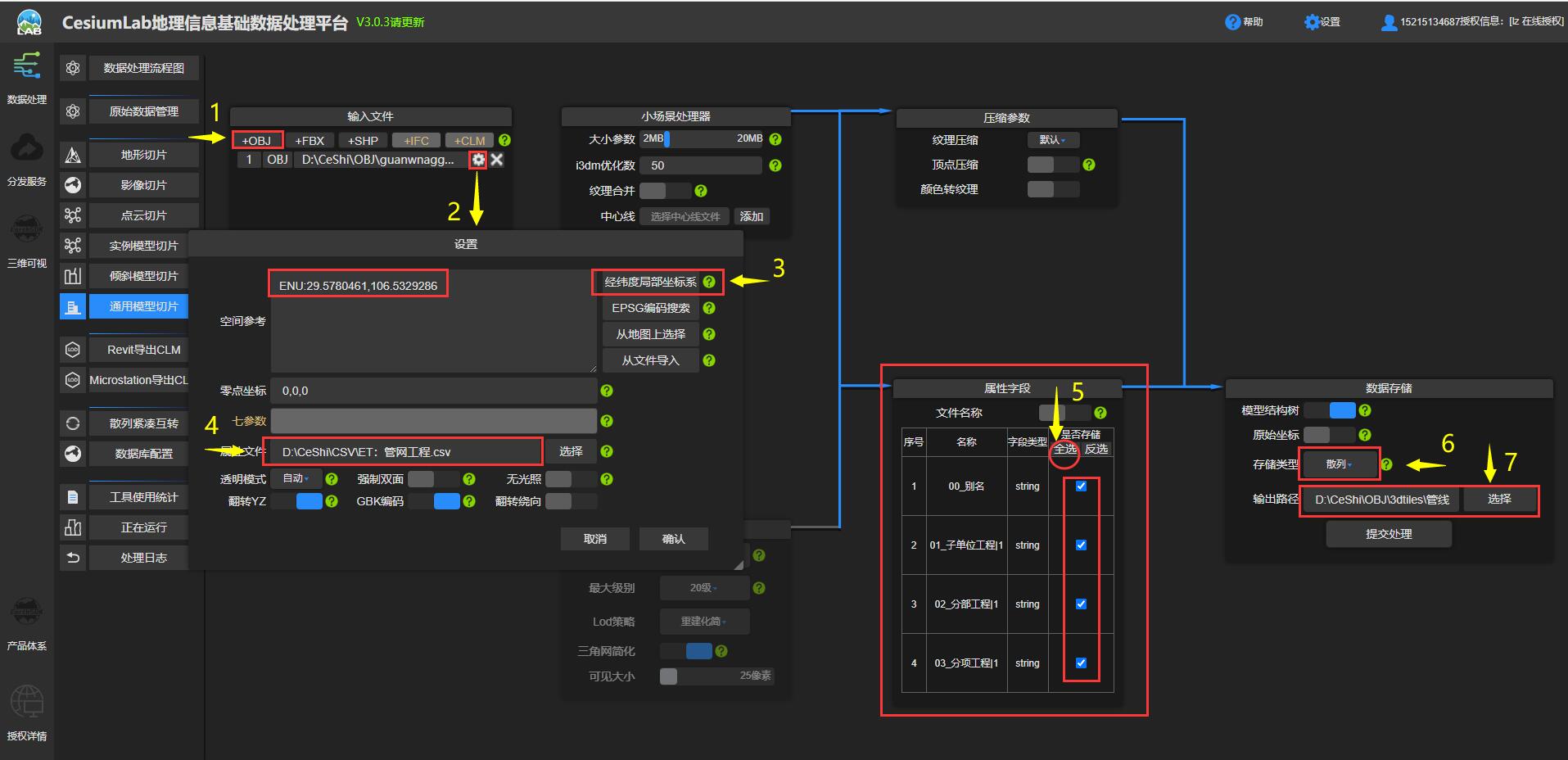Click the +FBX input button
1568x760 pixels.
click(310, 140)
